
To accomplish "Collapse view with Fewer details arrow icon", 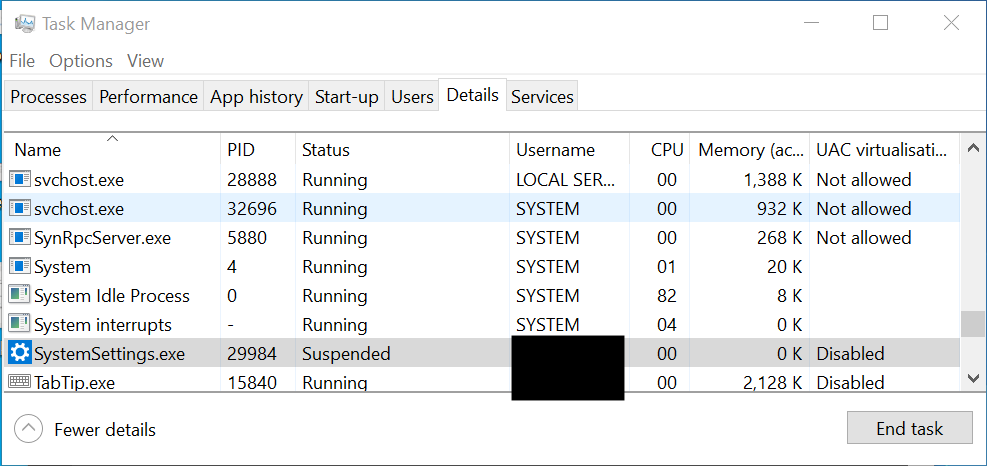I will 28,429.
